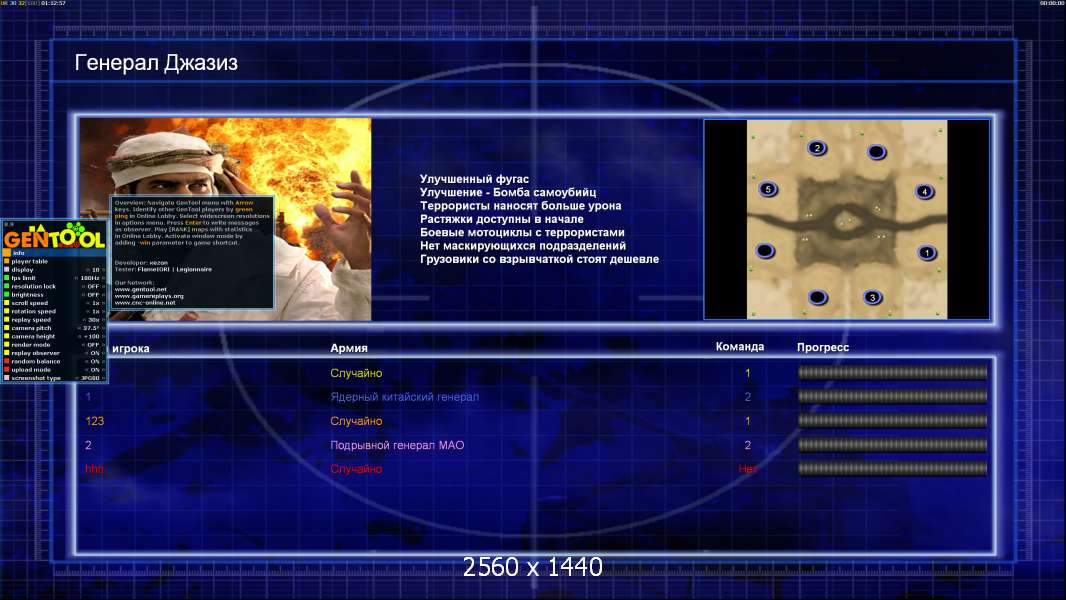
Task: Click the yellow square beside camera pitch
Action: [x=7, y=328]
